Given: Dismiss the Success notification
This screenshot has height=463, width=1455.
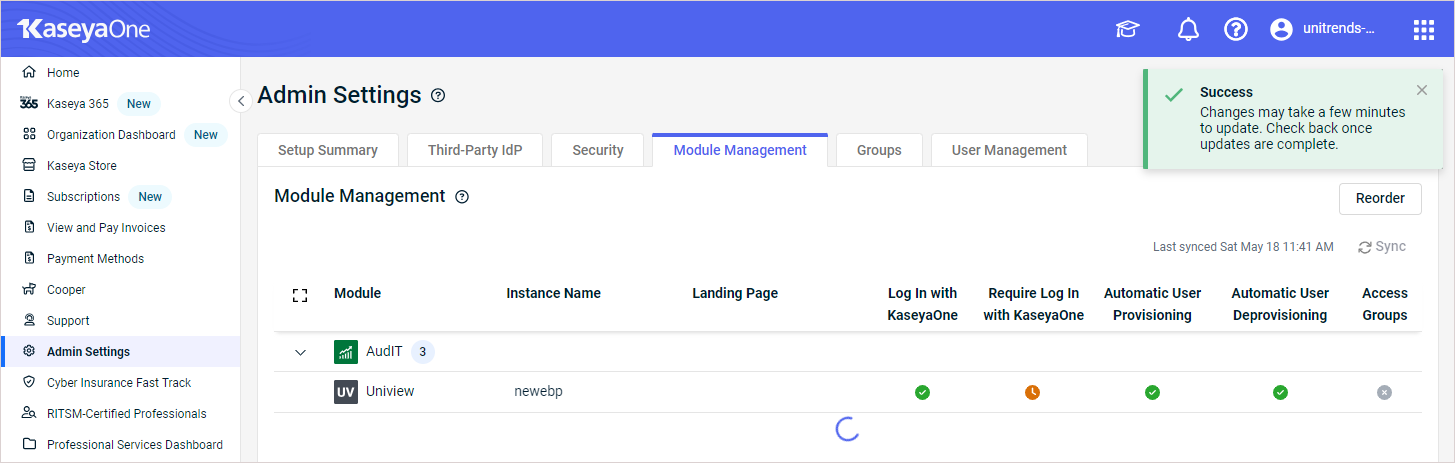Looking at the screenshot, I should point(1422,90).
